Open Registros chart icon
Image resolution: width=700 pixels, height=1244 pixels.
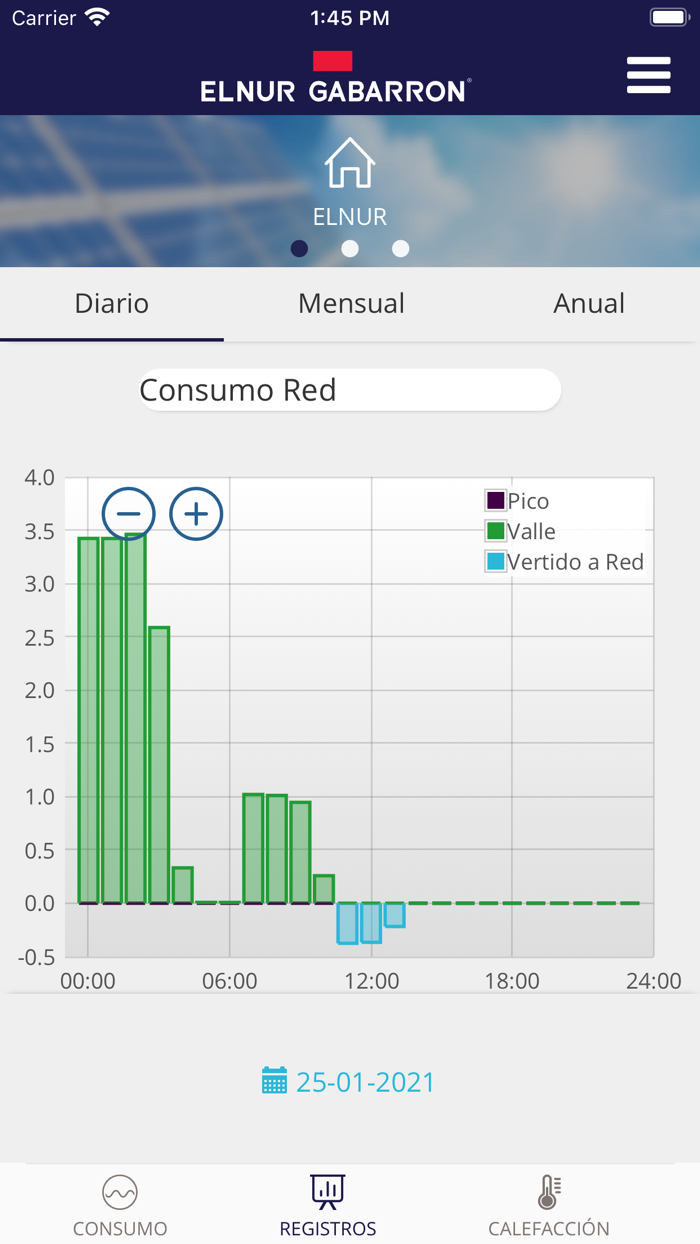click(x=328, y=1193)
